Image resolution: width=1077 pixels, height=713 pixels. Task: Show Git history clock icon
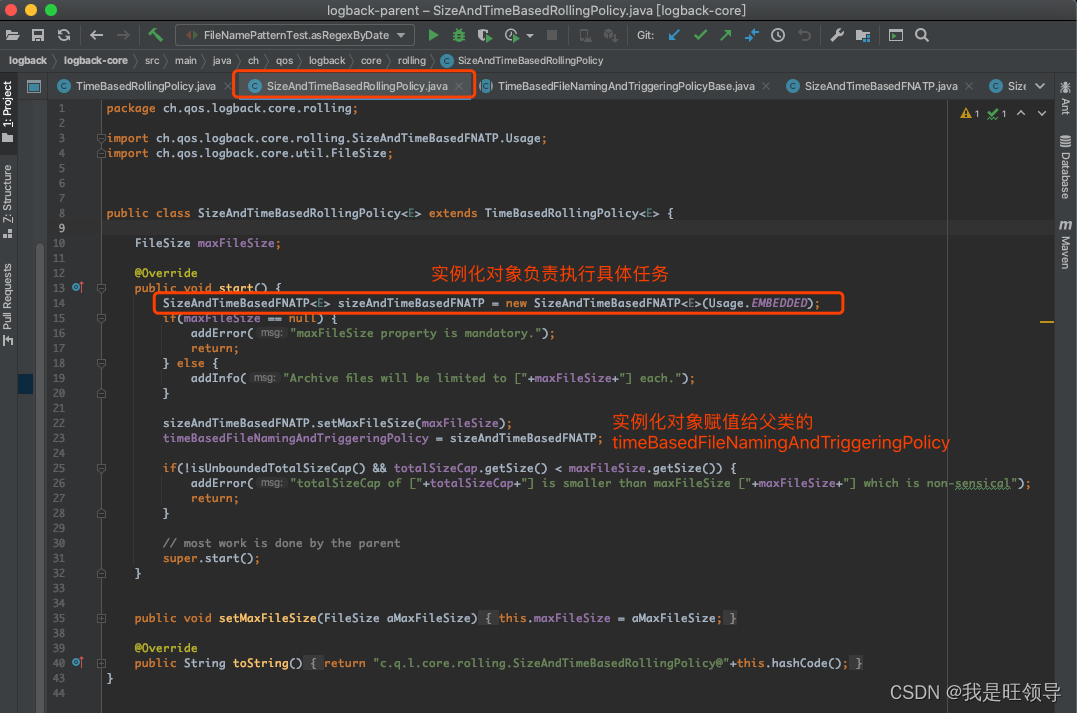click(x=778, y=35)
